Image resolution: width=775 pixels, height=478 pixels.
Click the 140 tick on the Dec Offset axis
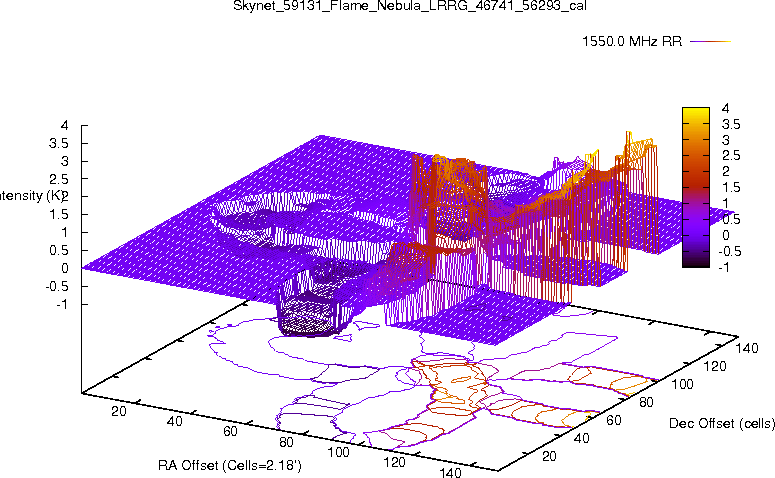747,348
